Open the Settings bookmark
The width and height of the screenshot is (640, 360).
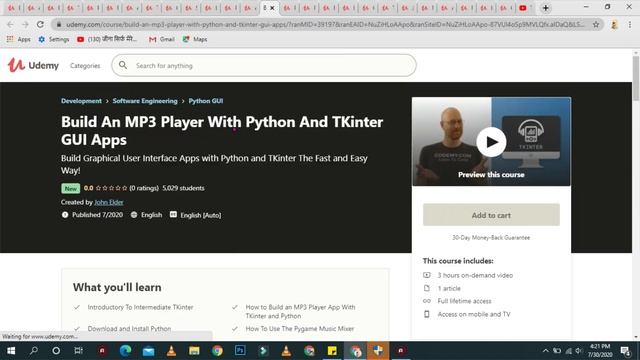pyautogui.click(x=53, y=39)
